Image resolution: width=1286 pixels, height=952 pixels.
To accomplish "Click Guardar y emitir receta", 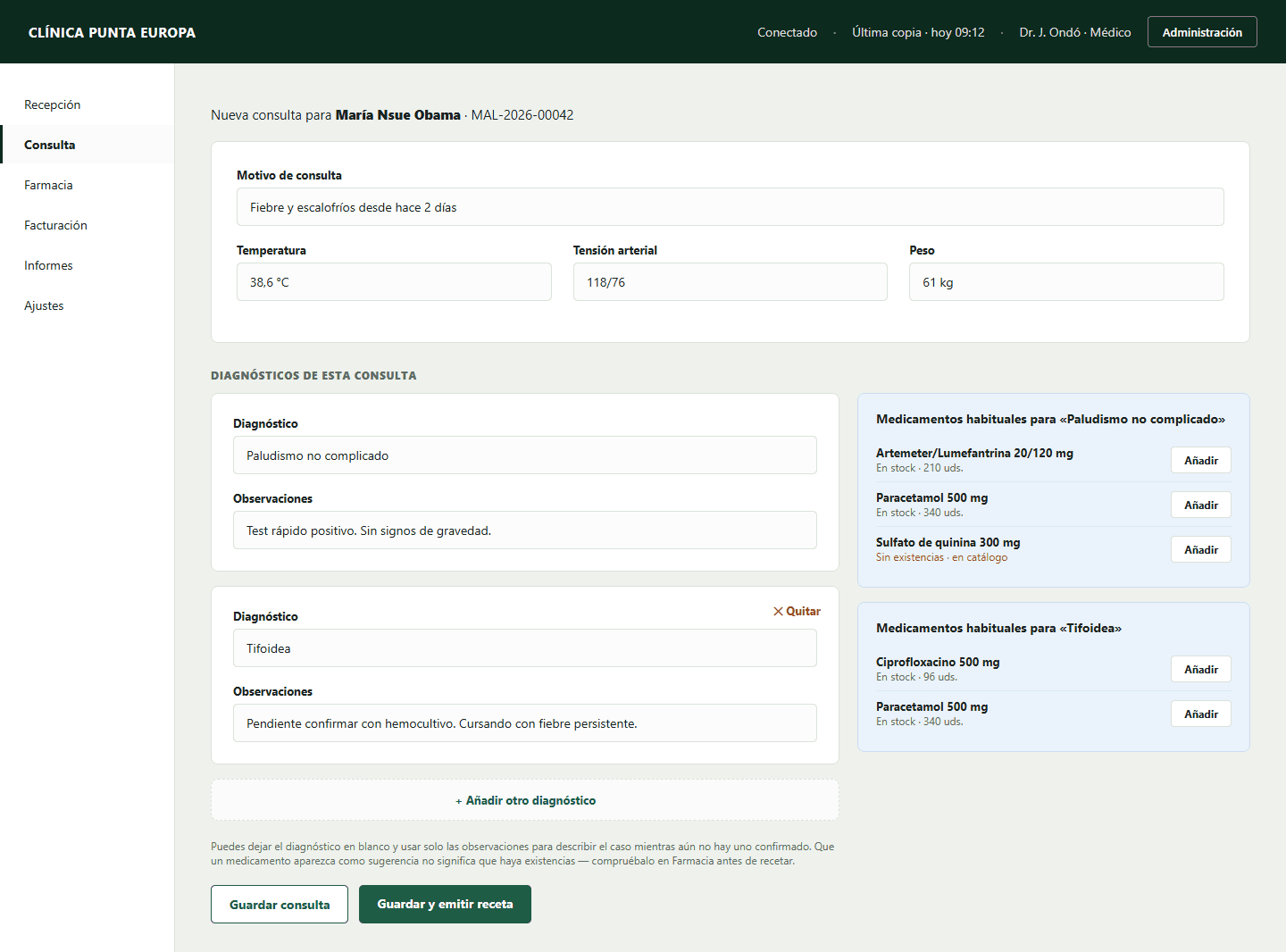I will tap(445, 905).
